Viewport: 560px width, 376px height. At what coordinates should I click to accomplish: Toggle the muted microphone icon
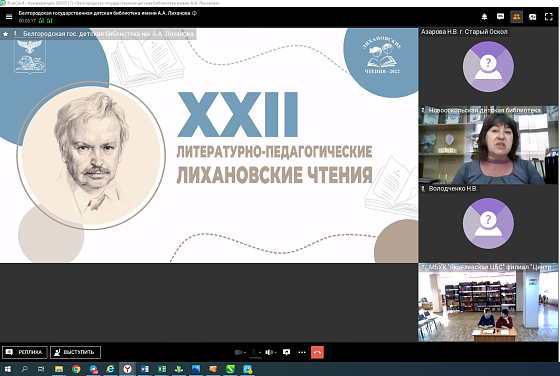click(254, 352)
